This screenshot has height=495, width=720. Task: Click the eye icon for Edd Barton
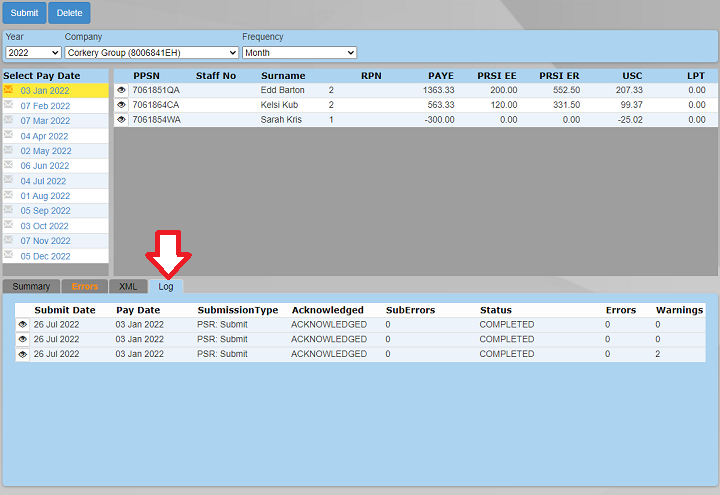pos(122,90)
